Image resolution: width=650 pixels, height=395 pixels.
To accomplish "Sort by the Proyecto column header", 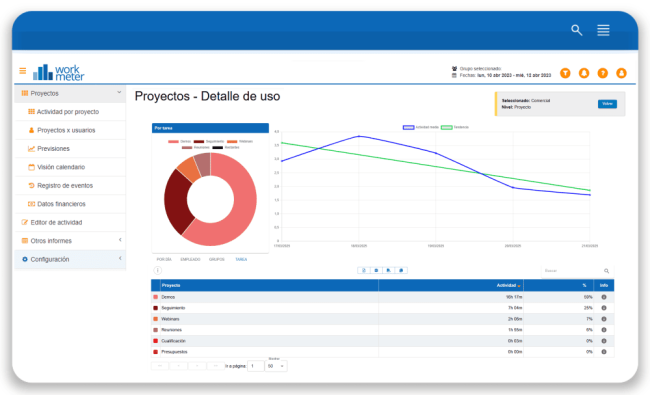I will (171, 285).
